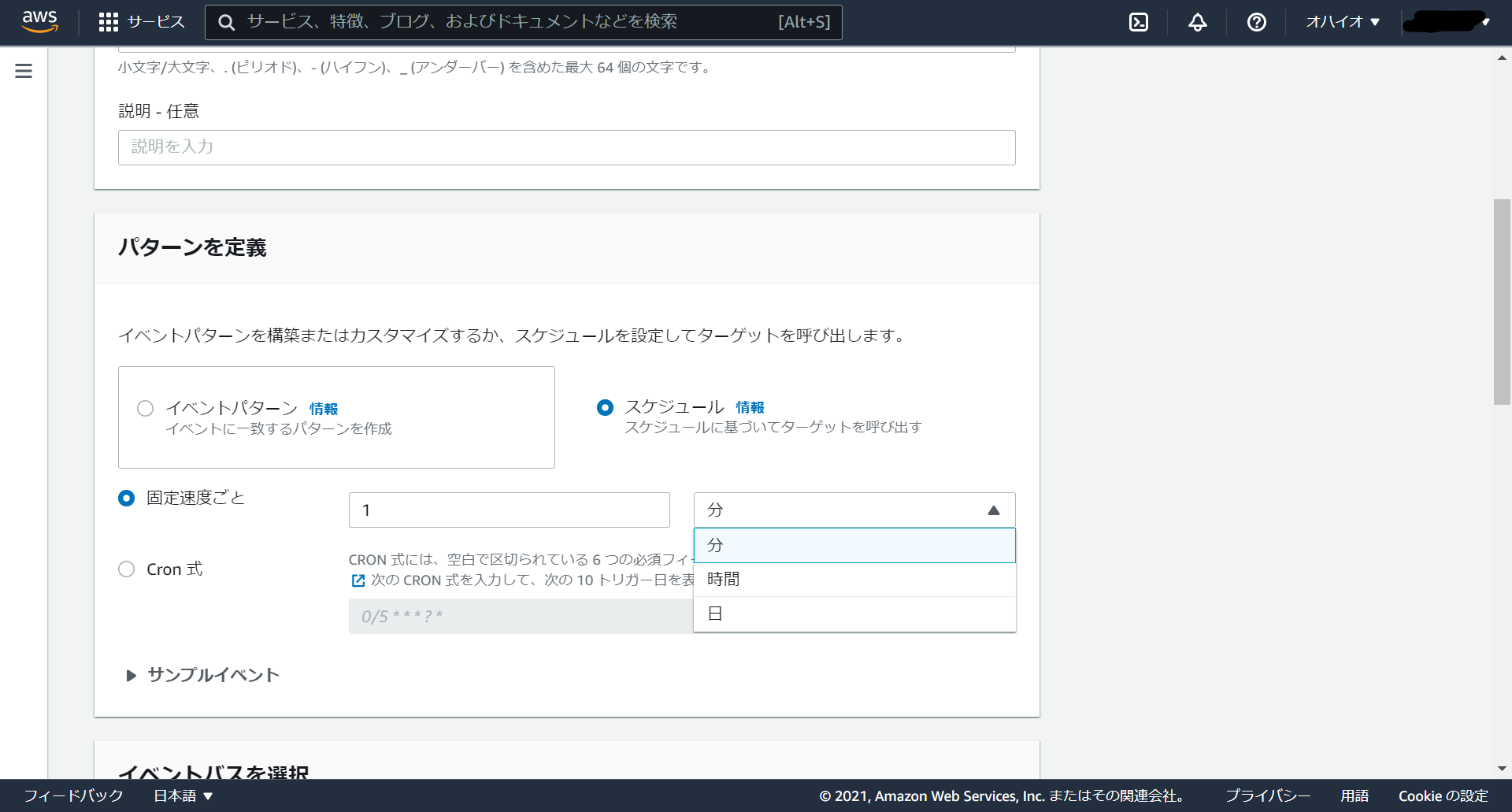Open the フィードバック link in footer
The image size is (1512, 812).
tap(74, 795)
